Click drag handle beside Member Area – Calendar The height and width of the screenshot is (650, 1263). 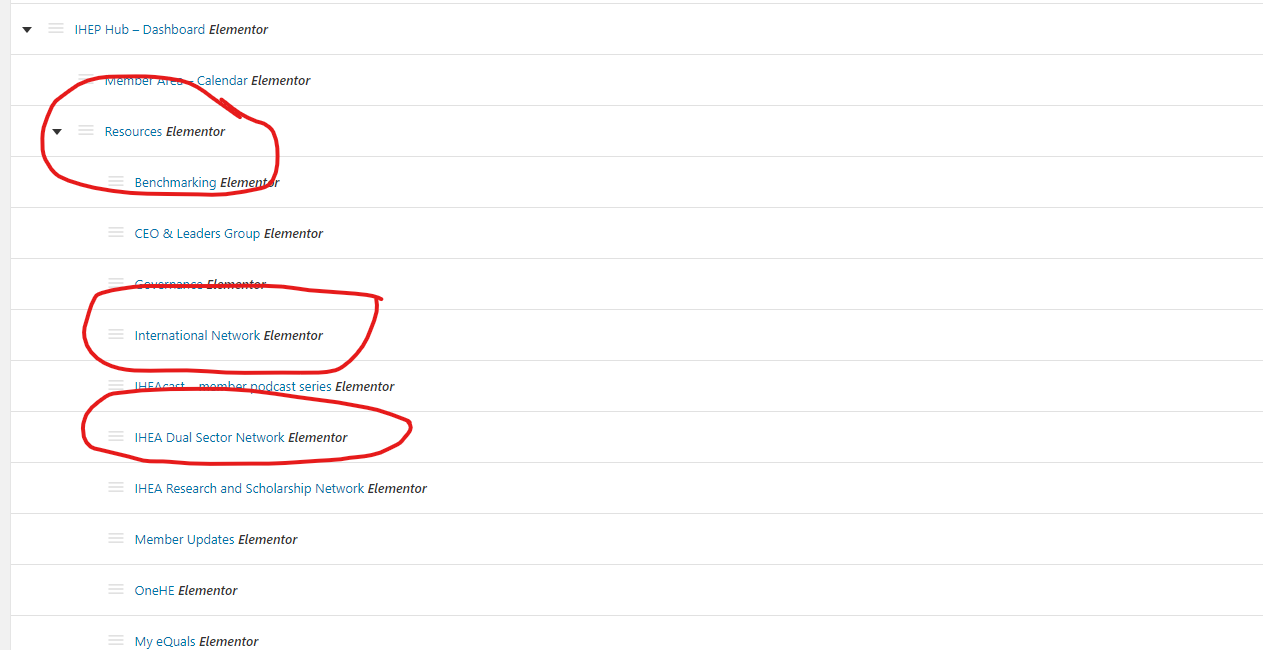(86, 80)
